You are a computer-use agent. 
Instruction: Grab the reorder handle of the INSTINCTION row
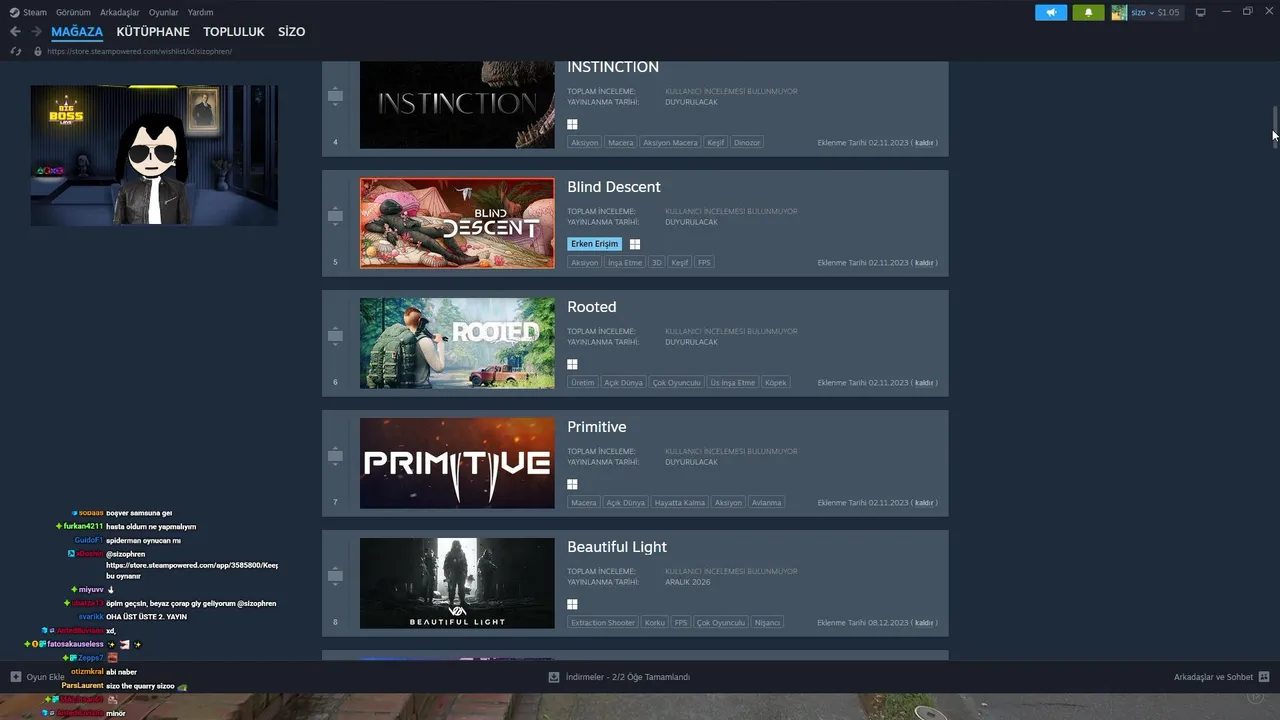pos(335,96)
